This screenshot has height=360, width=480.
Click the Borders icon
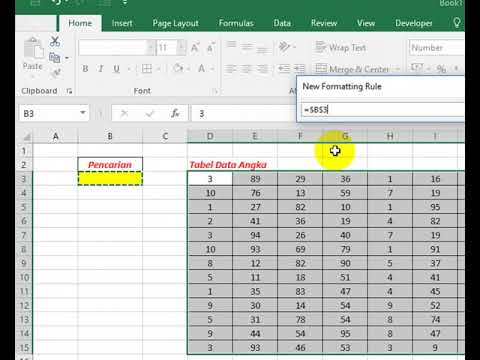[x=146, y=69]
